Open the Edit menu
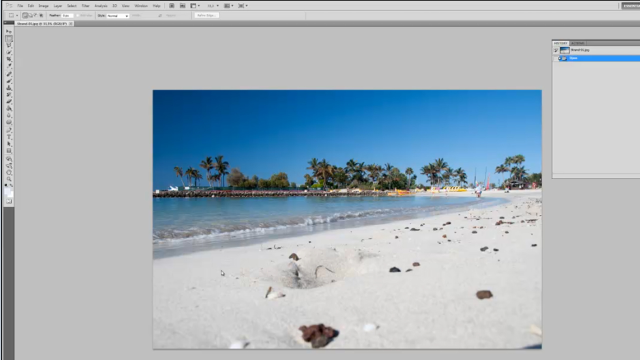This screenshot has height=360, width=640. 31,6
